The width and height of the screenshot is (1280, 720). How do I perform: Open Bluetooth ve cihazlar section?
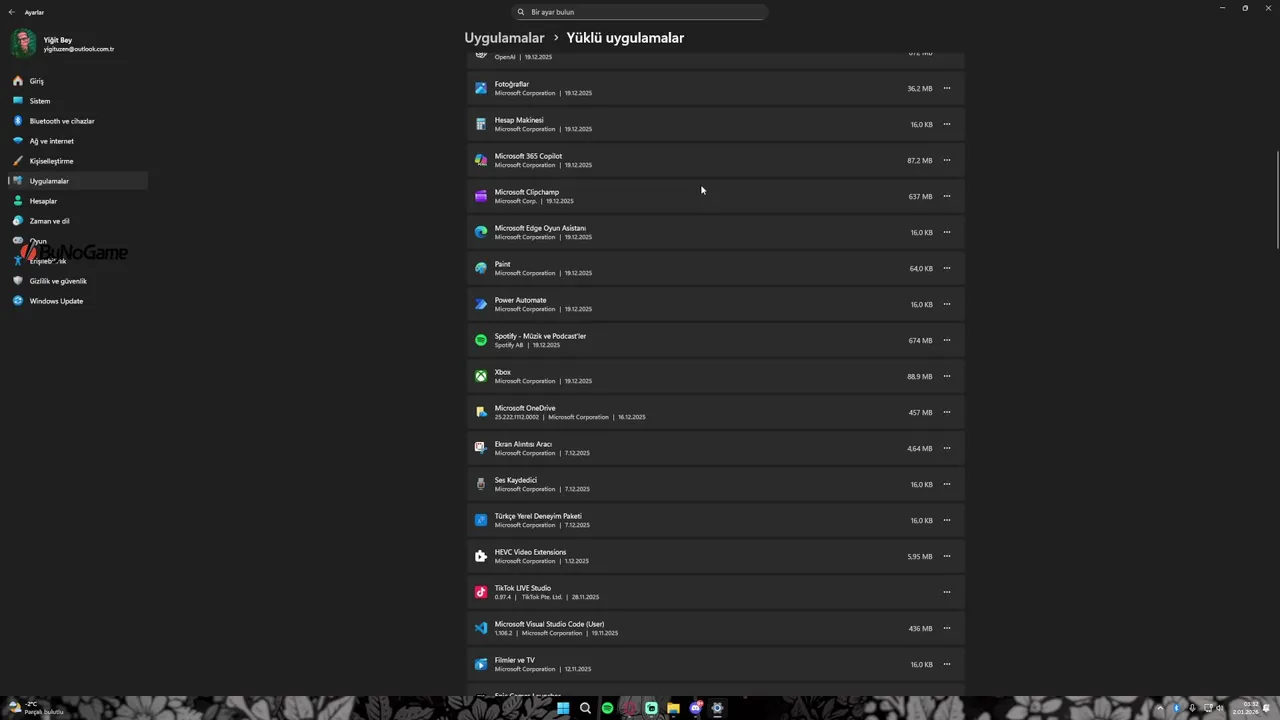[x=62, y=121]
